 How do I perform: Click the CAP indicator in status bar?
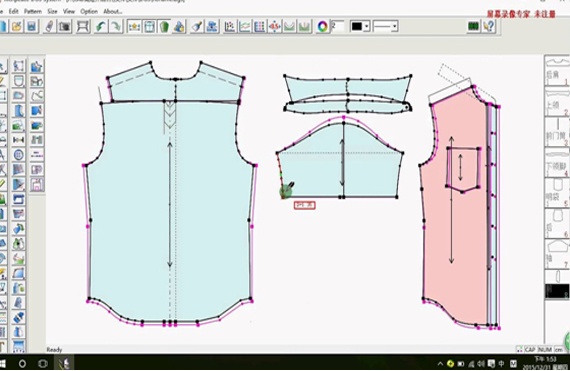point(530,349)
